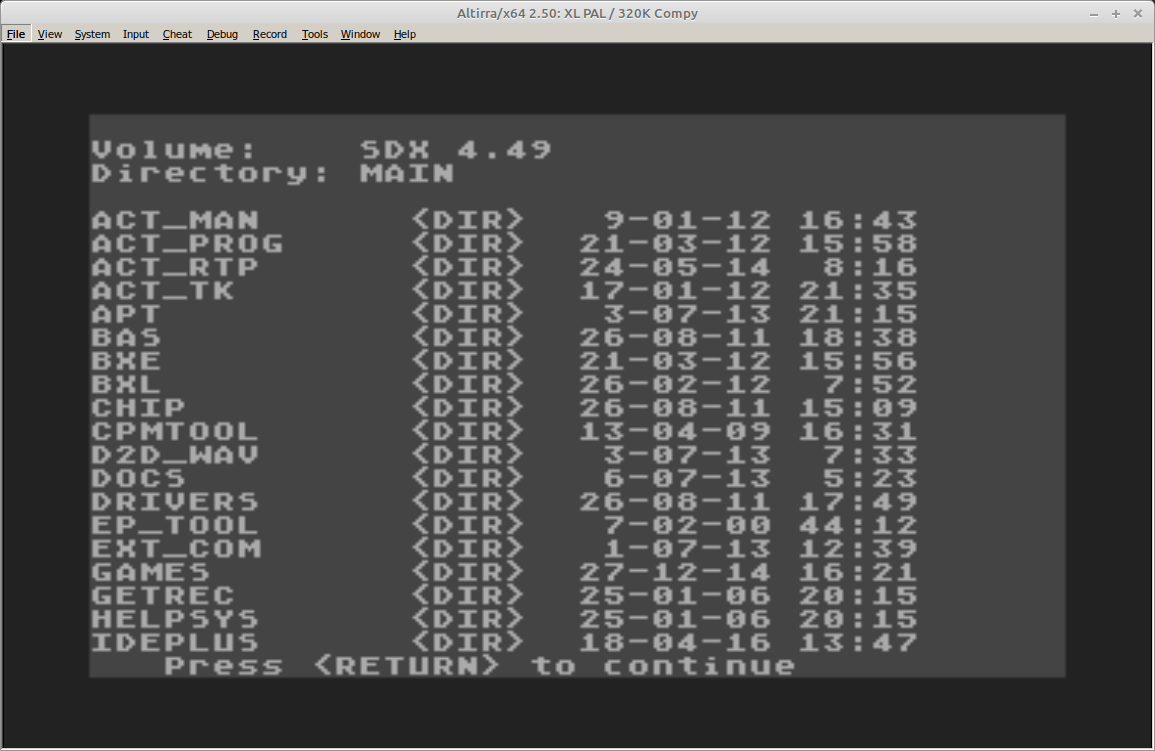The image size is (1155, 751).
Task: Open the View menu
Action: tap(49, 34)
